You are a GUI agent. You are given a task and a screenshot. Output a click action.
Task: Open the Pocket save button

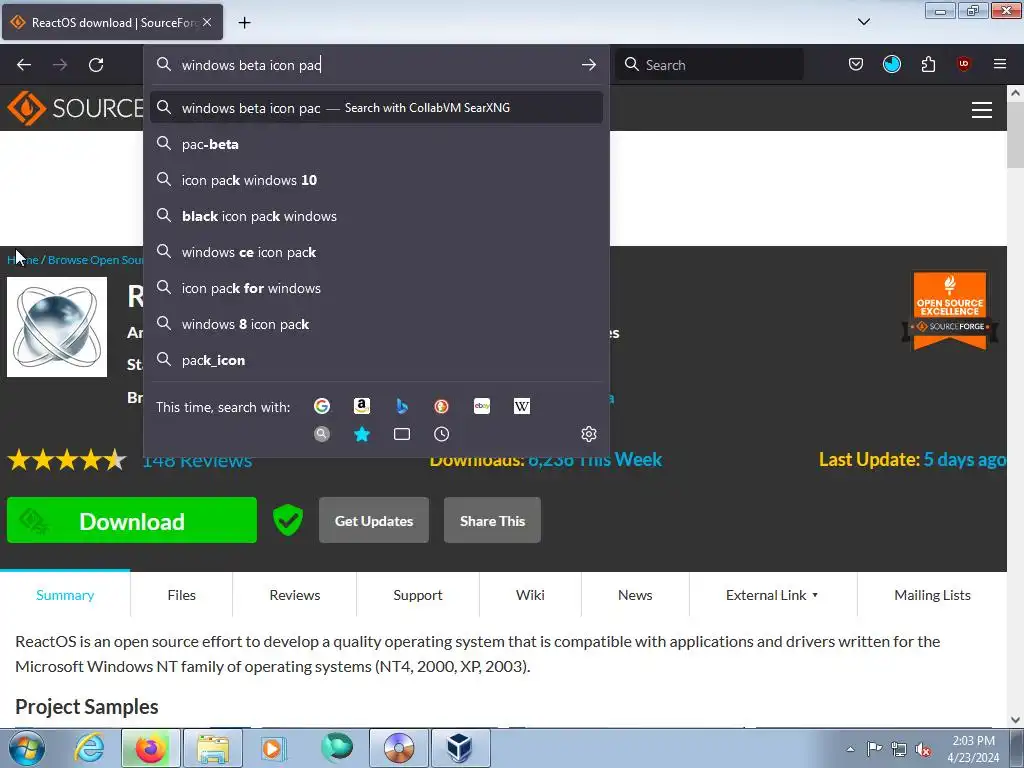(856, 64)
